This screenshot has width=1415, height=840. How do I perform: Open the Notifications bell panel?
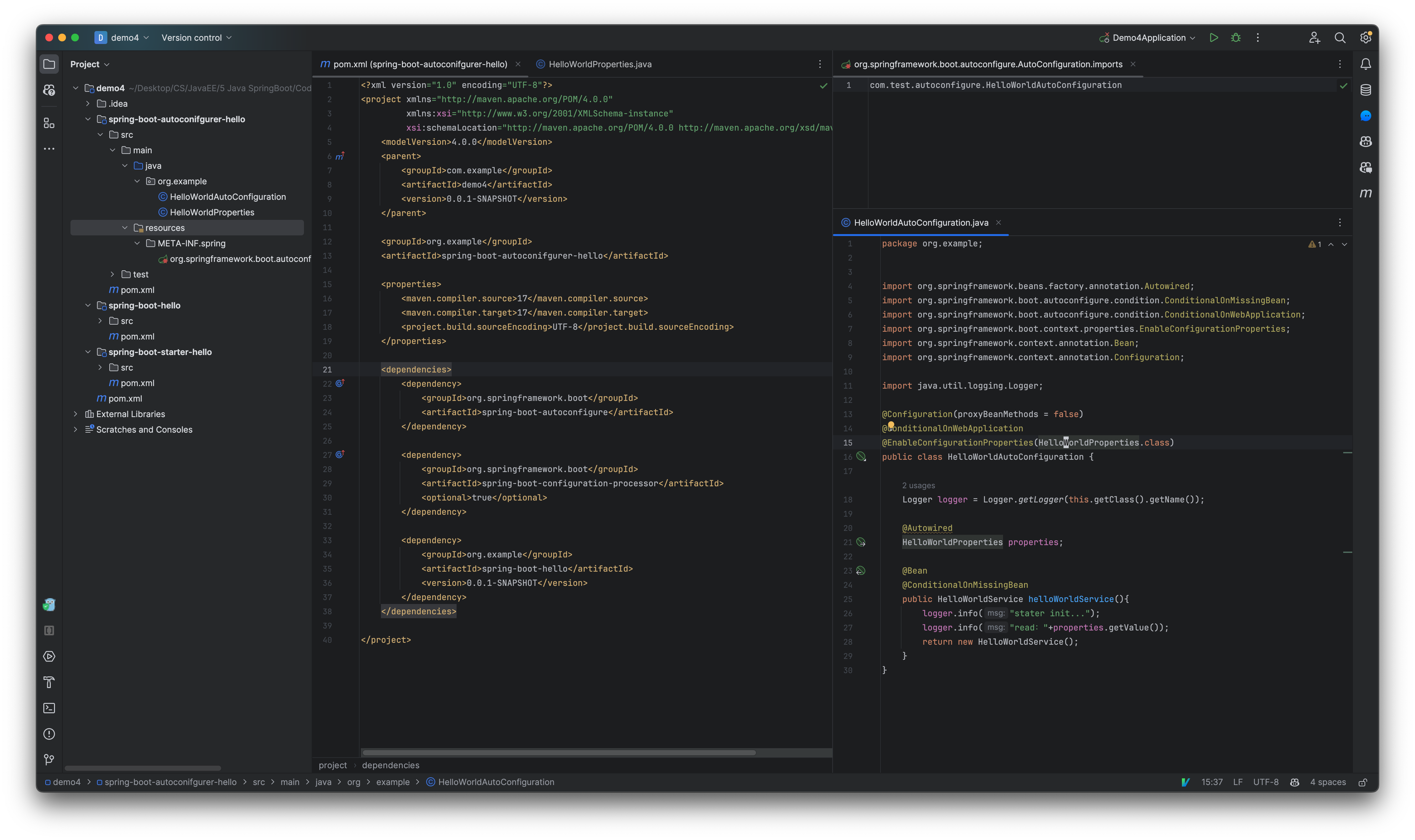(x=1366, y=63)
